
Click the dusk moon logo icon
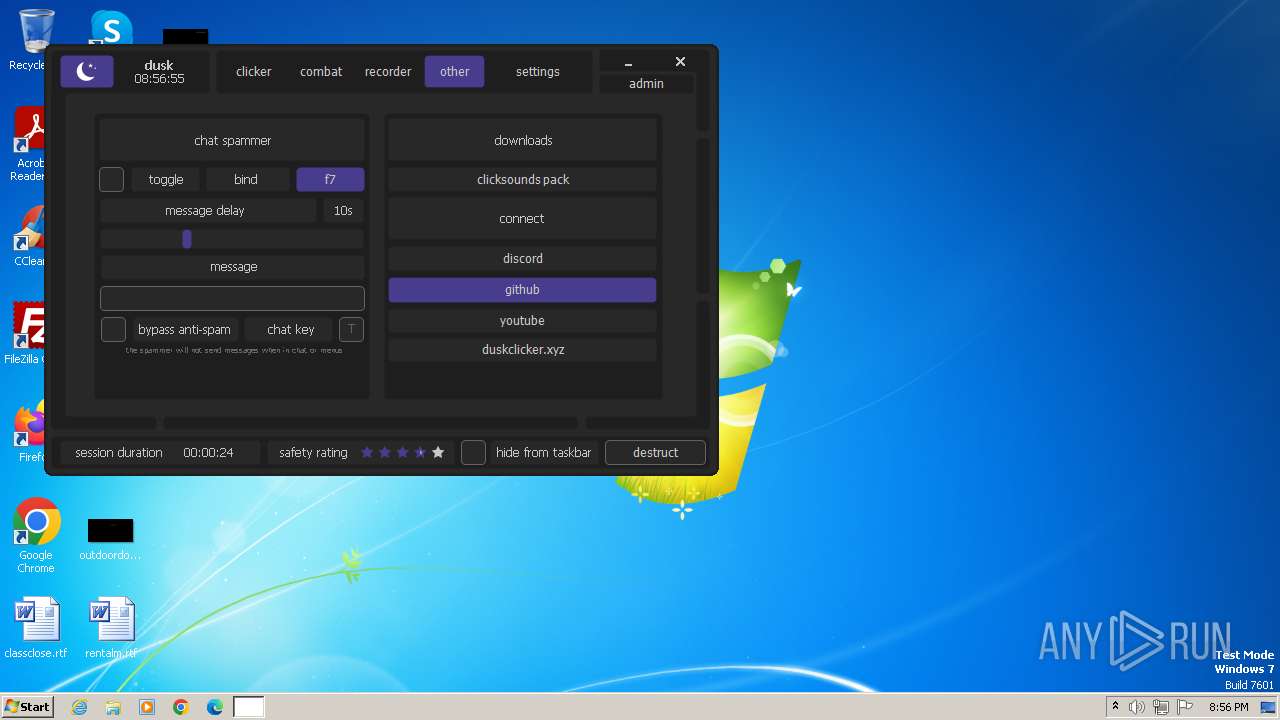(87, 71)
